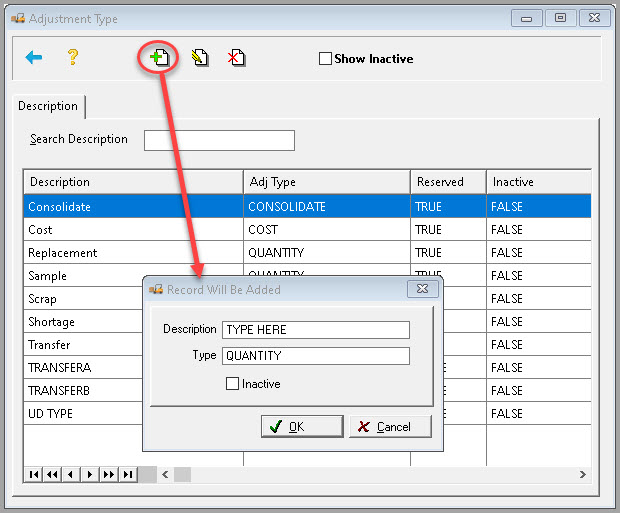Click into the Search Description field
This screenshot has width=620, height=513.
[x=219, y=140]
